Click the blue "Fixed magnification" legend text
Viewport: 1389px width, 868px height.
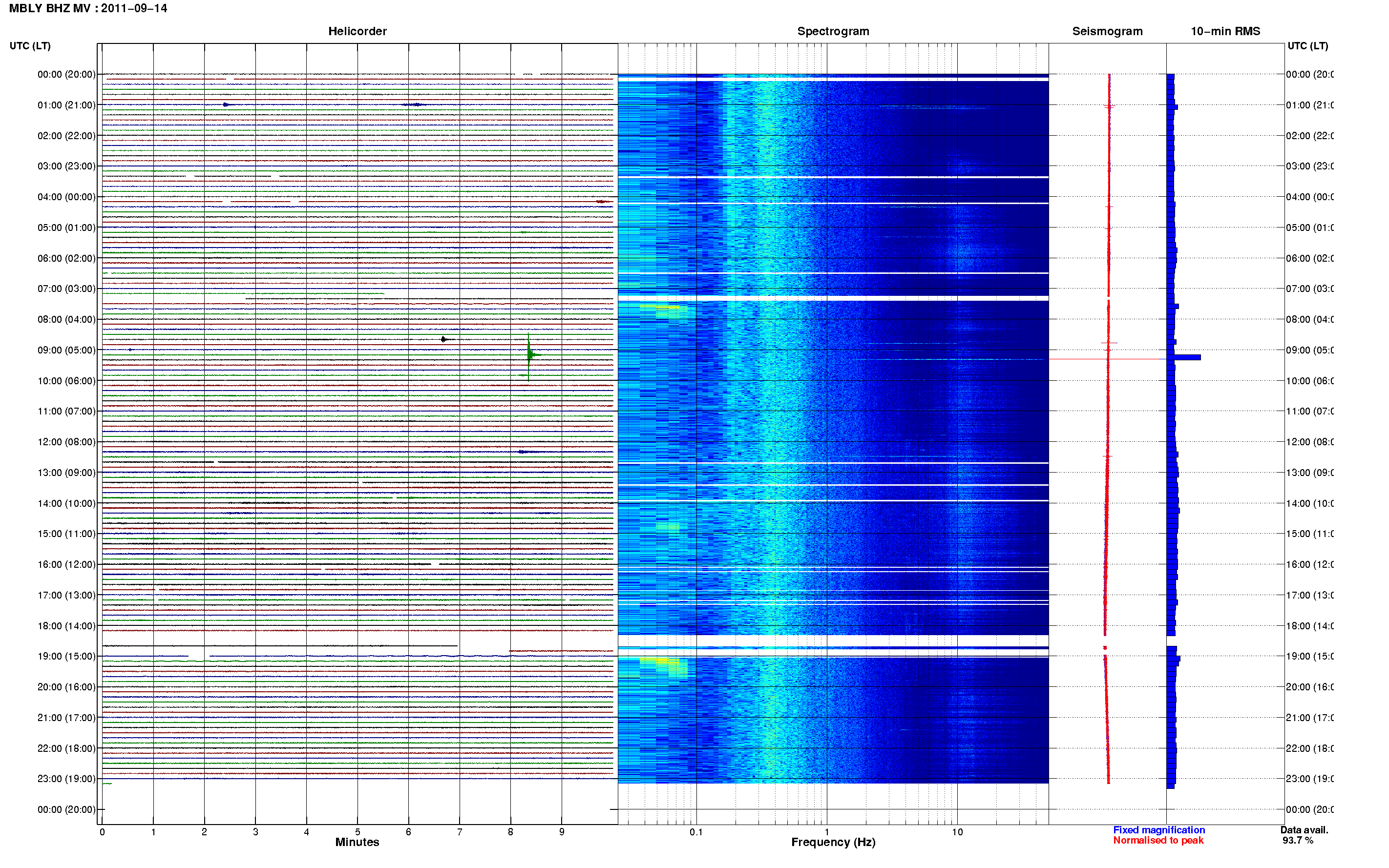tap(1159, 830)
